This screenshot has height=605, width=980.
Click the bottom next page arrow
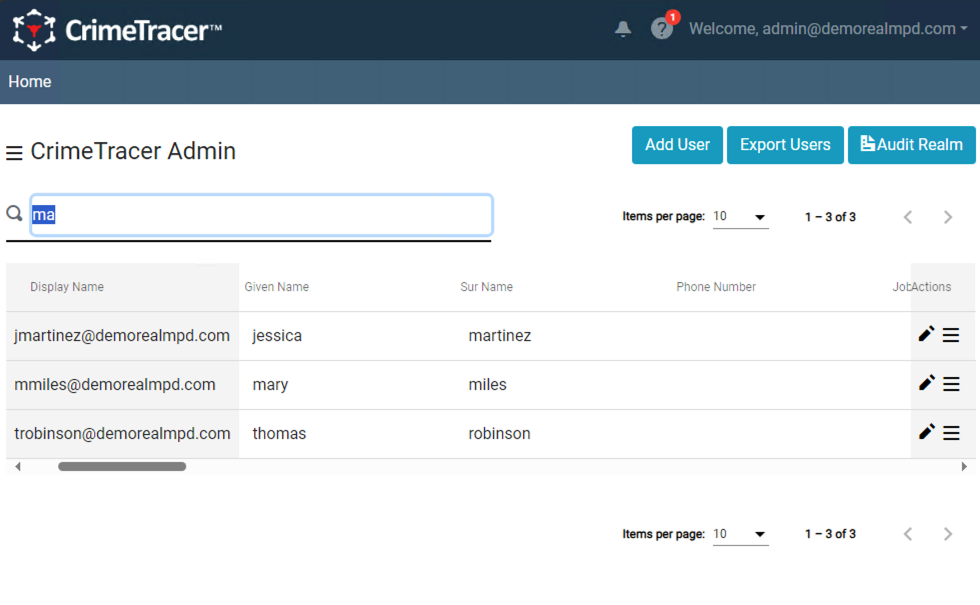tap(948, 534)
